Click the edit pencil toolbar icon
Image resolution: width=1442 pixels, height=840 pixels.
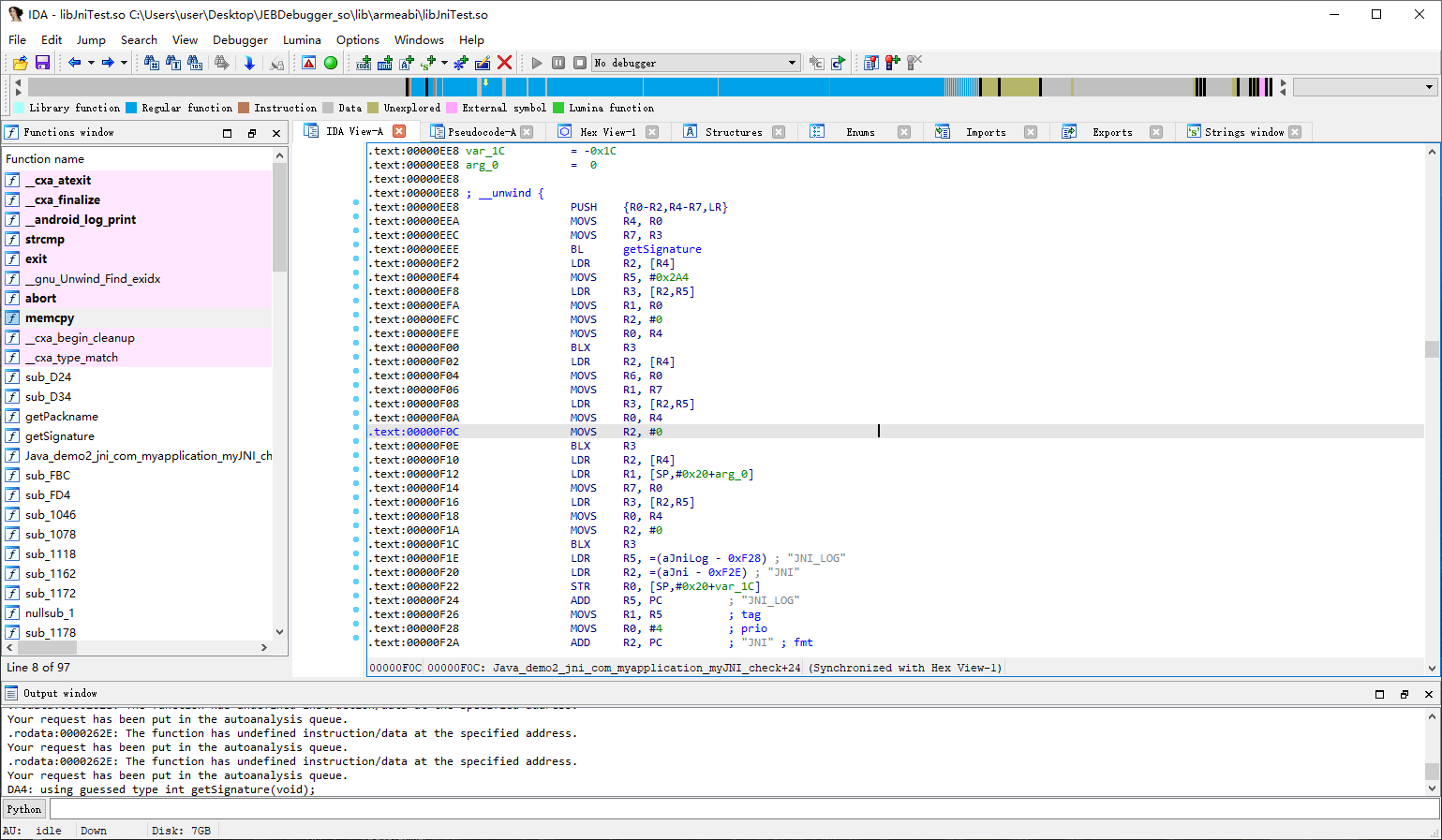point(483,63)
